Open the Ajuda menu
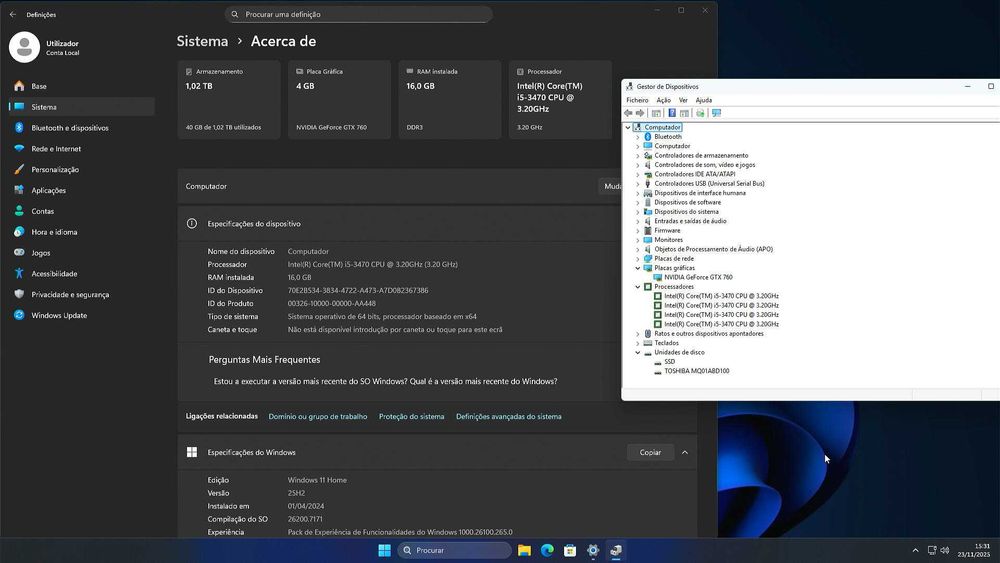Viewport: 1000px width, 563px height. click(703, 100)
